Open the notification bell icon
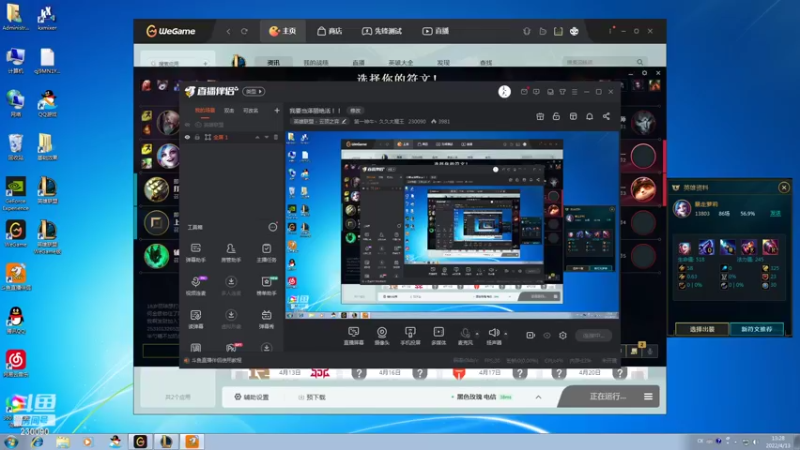Screen dimensions: 800x450 tap(589, 116)
